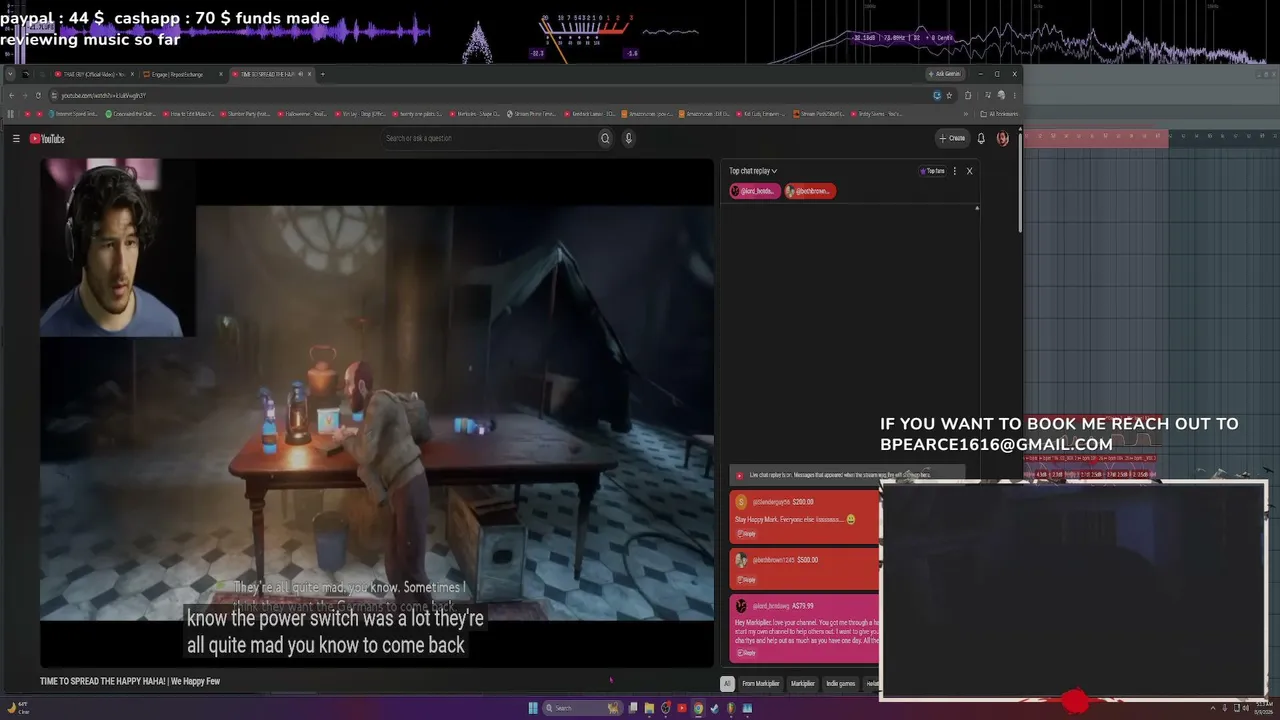1280x720 pixels.
Task: Go forward in Chrome
Action: coord(24,95)
